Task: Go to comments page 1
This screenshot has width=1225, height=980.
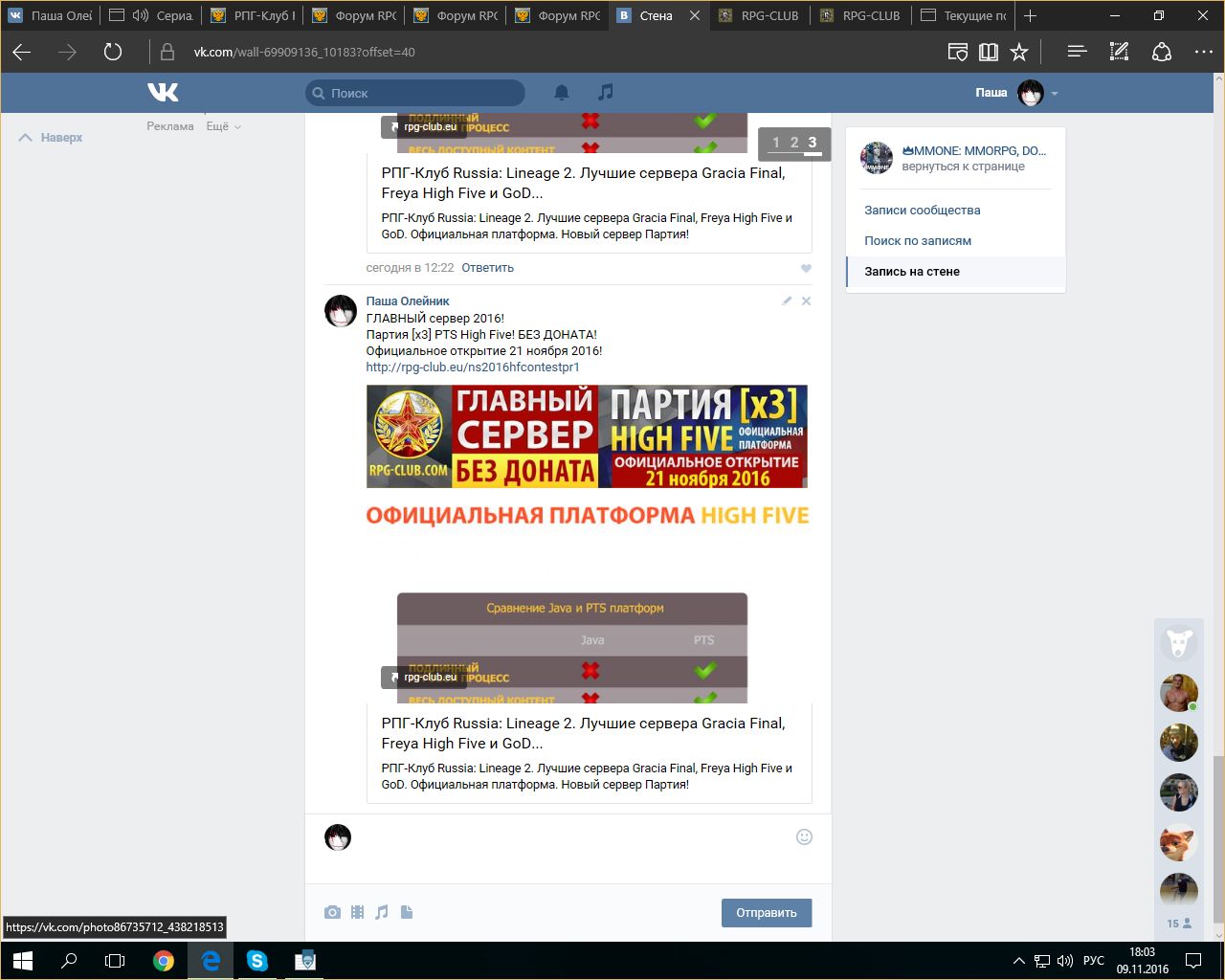Action: pos(776,143)
